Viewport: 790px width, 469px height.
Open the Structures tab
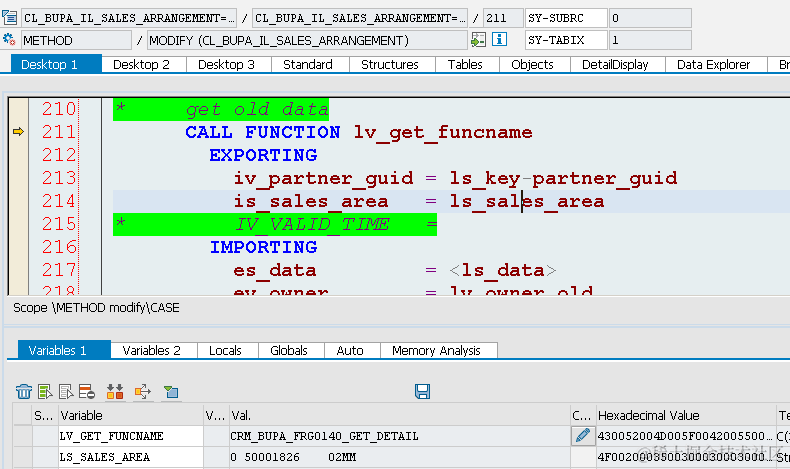point(390,64)
